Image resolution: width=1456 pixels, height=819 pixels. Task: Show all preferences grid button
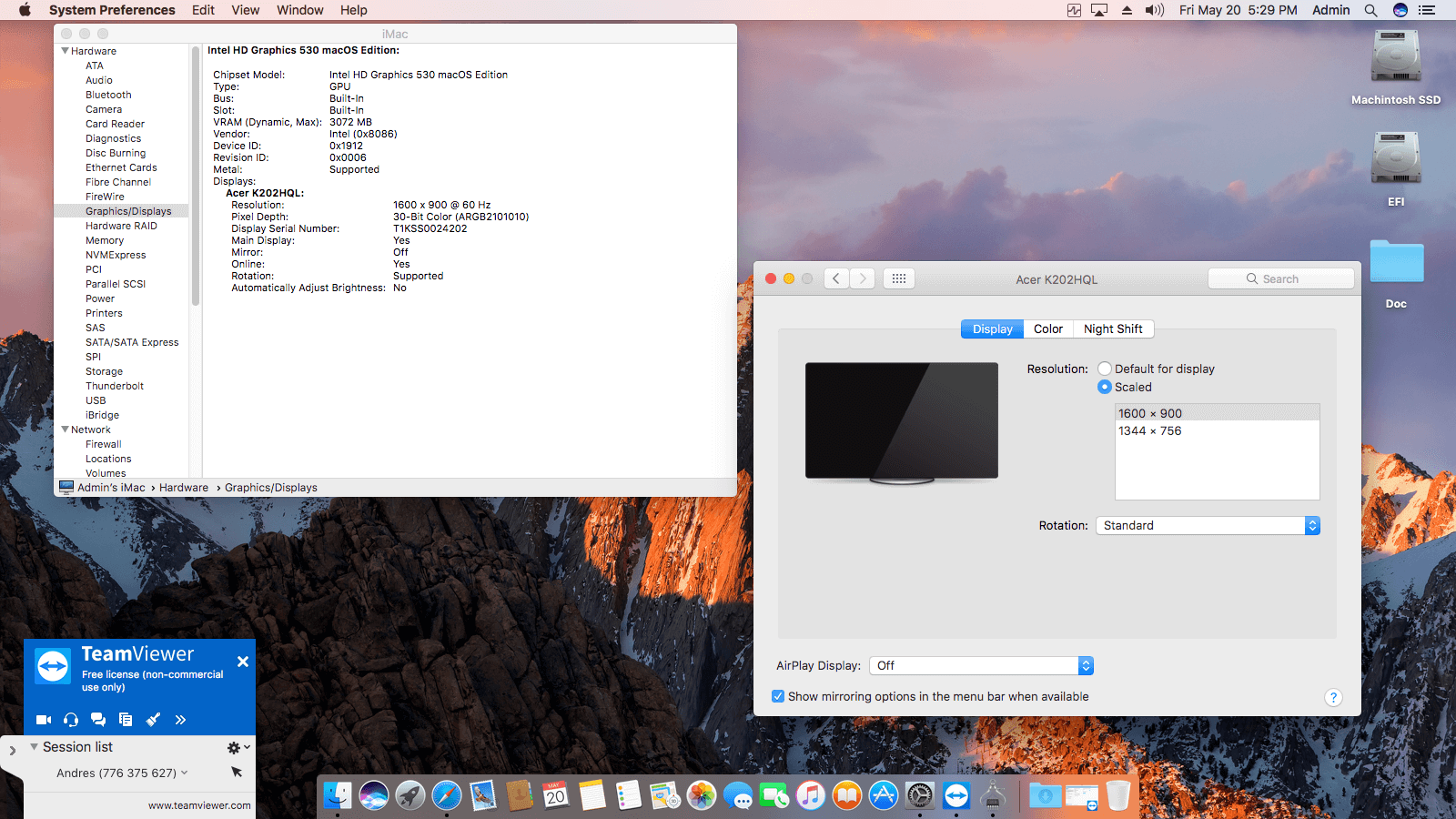coord(899,278)
